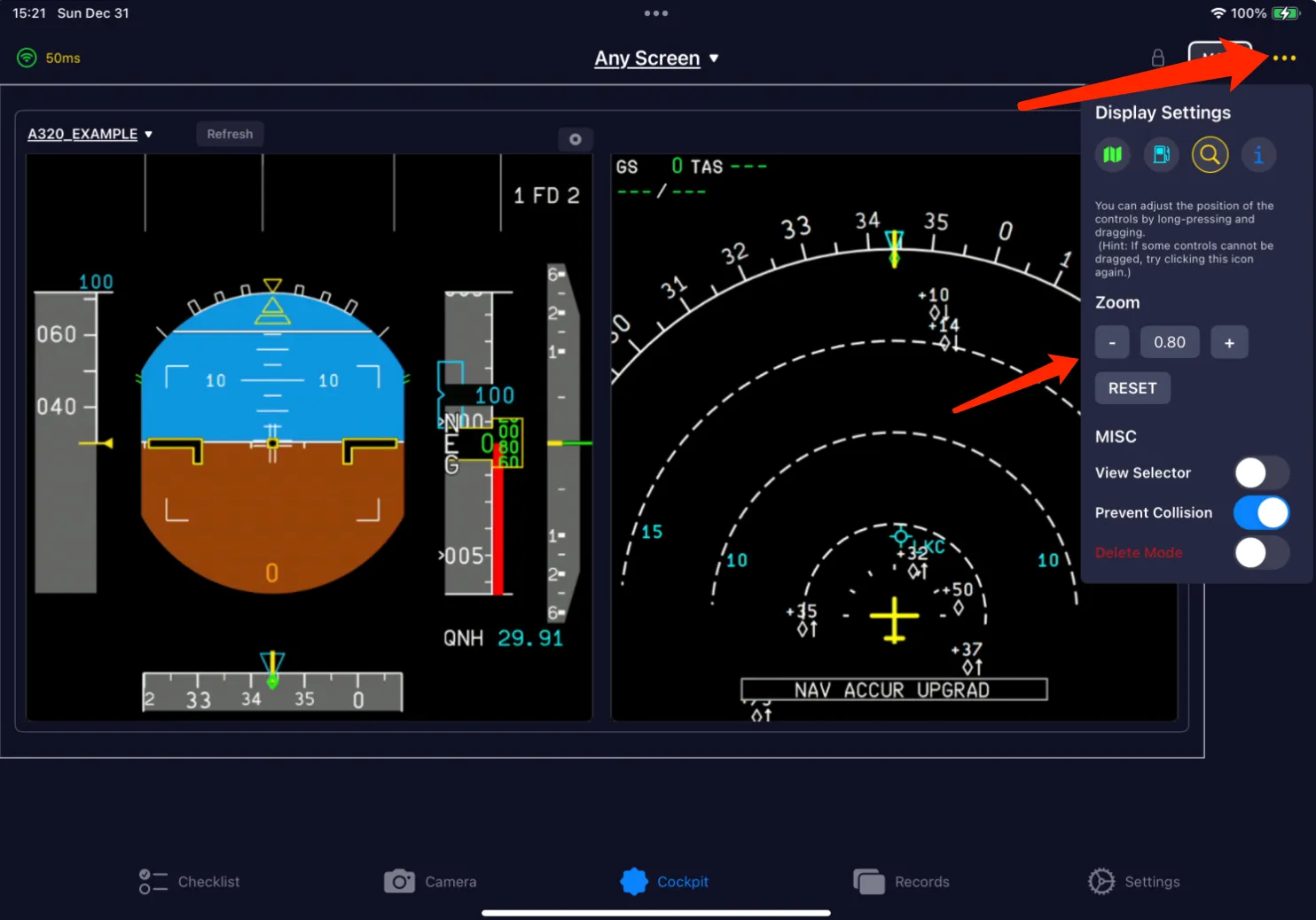Turn on Delete Mode toggle
1316x920 pixels.
[1261, 553]
